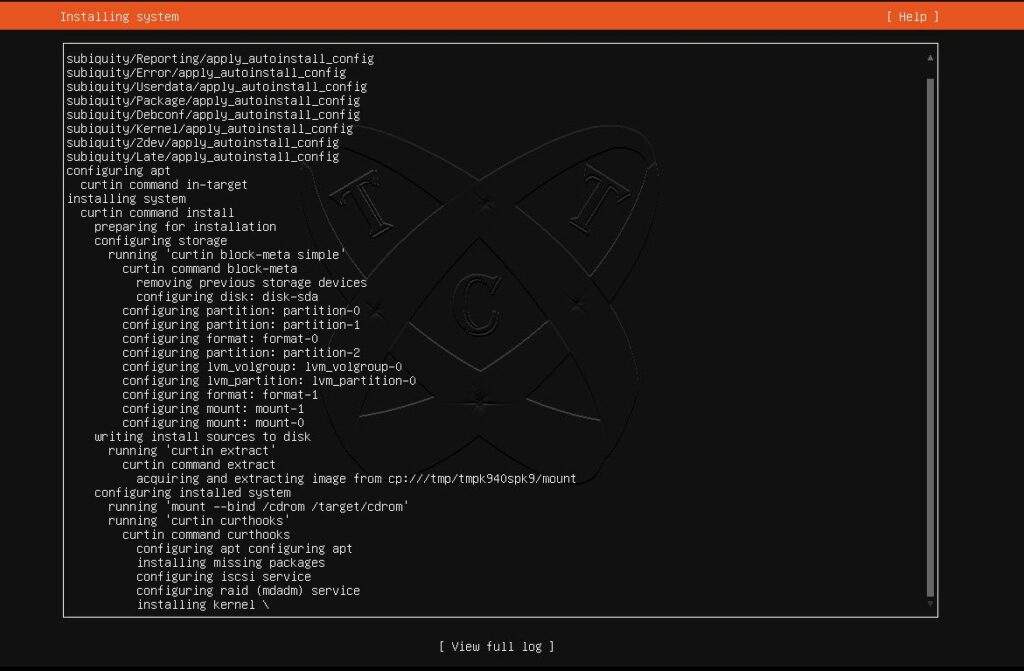This screenshot has width=1024, height=671.
Task: Click 'configuring disk: disk-sda' line
Action: pyautogui.click(x=227, y=297)
